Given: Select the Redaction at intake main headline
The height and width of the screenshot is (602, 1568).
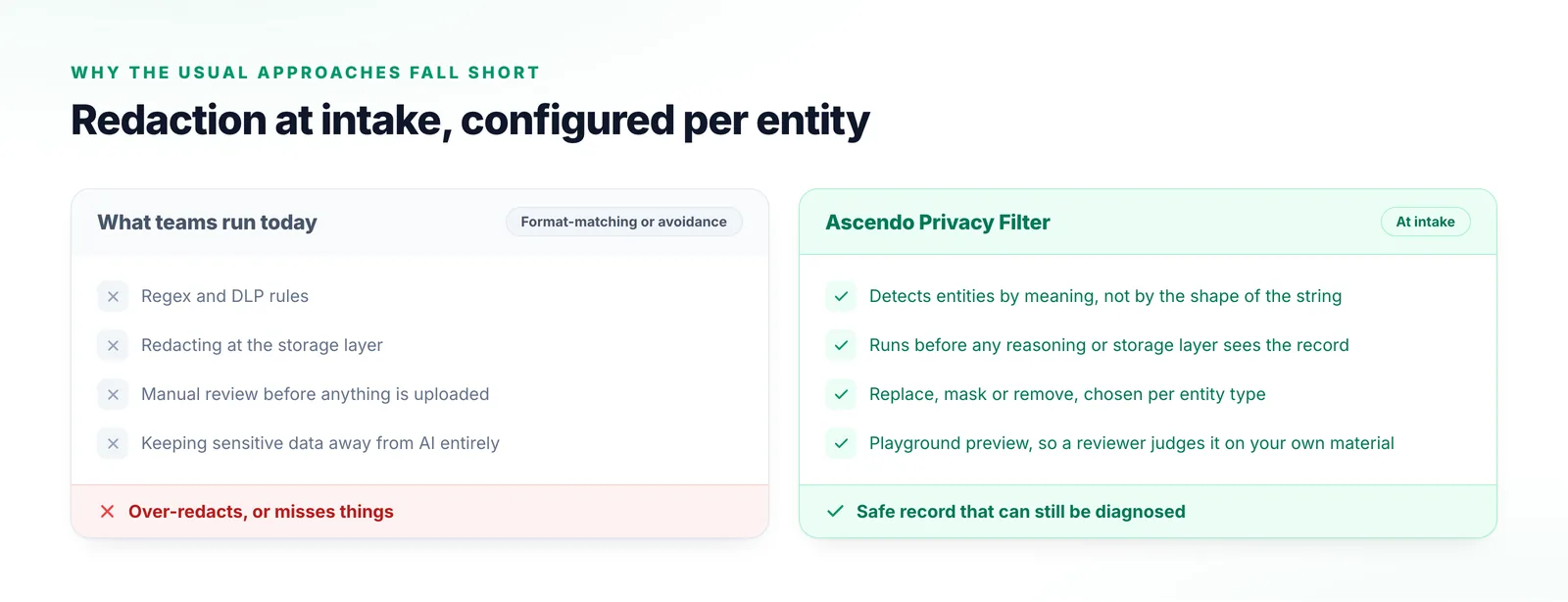Looking at the screenshot, I should [x=470, y=121].
